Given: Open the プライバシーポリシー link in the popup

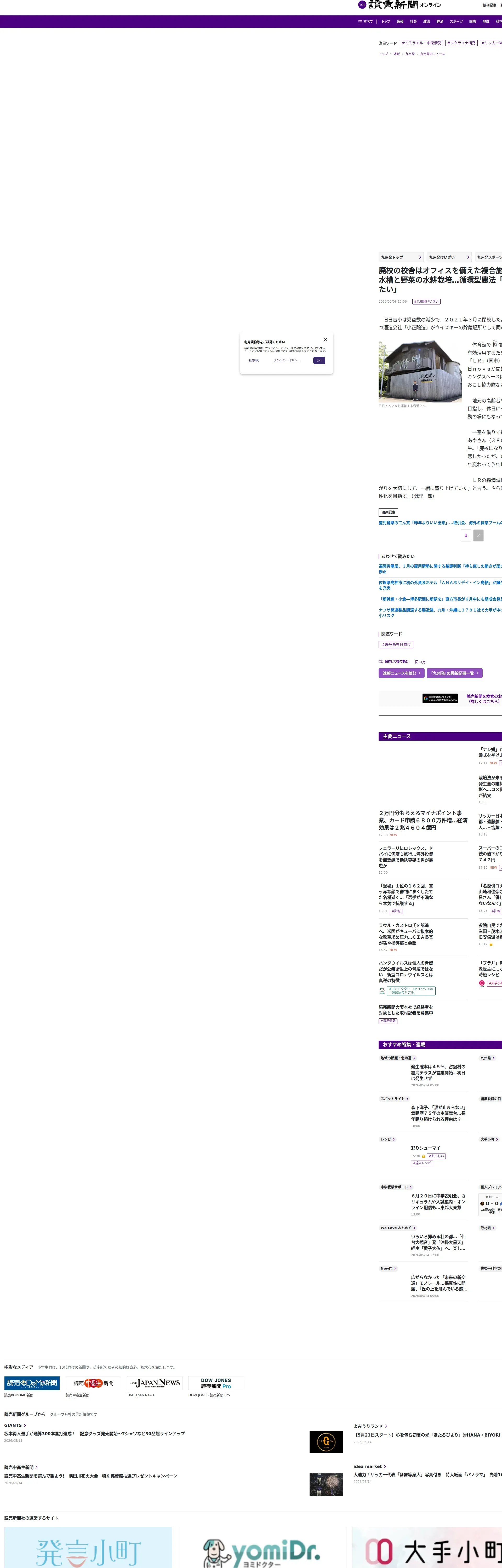Looking at the screenshot, I should click(286, 360).
